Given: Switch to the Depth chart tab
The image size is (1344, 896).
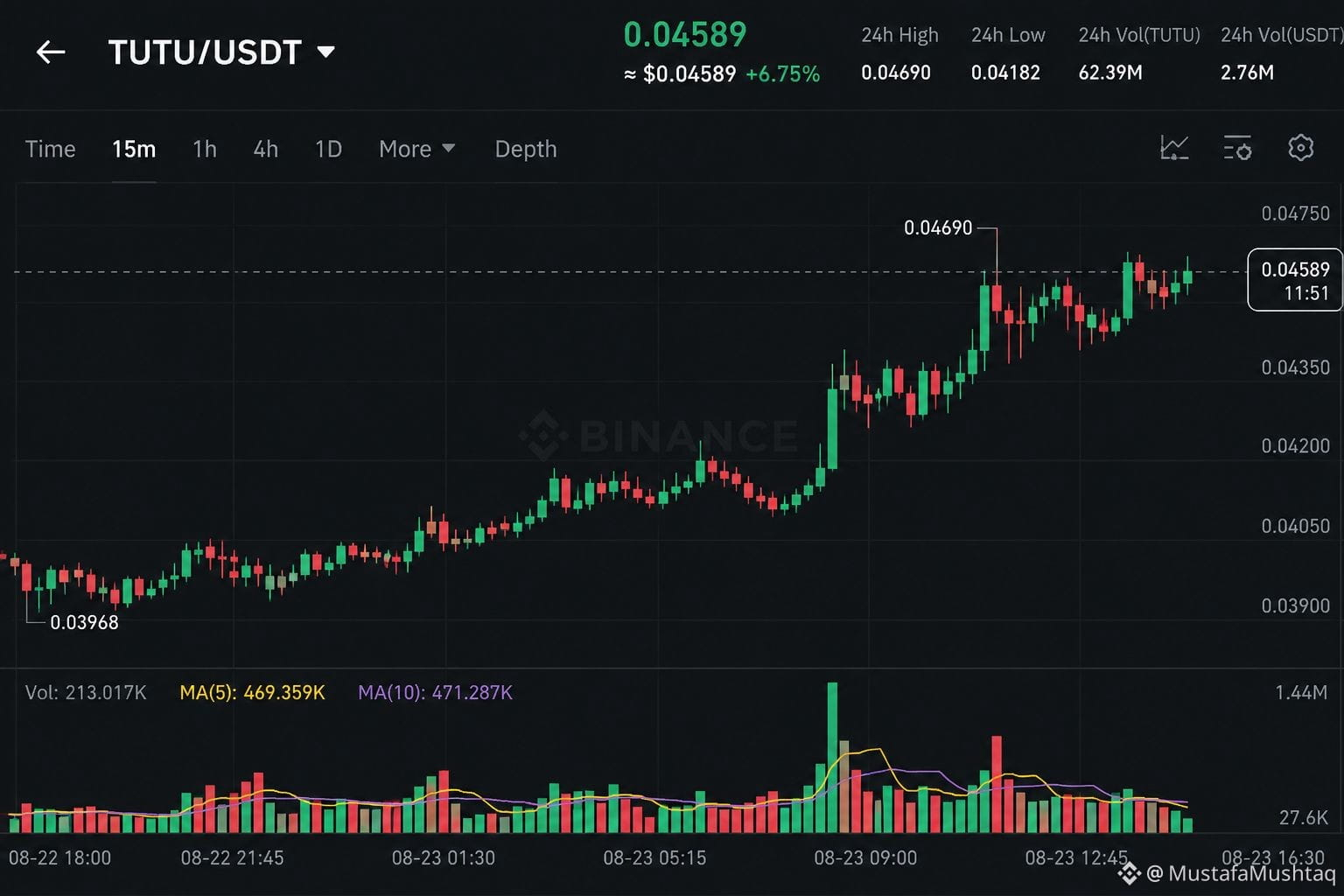Looking at the screenshot, I should [x=526, y=149].
